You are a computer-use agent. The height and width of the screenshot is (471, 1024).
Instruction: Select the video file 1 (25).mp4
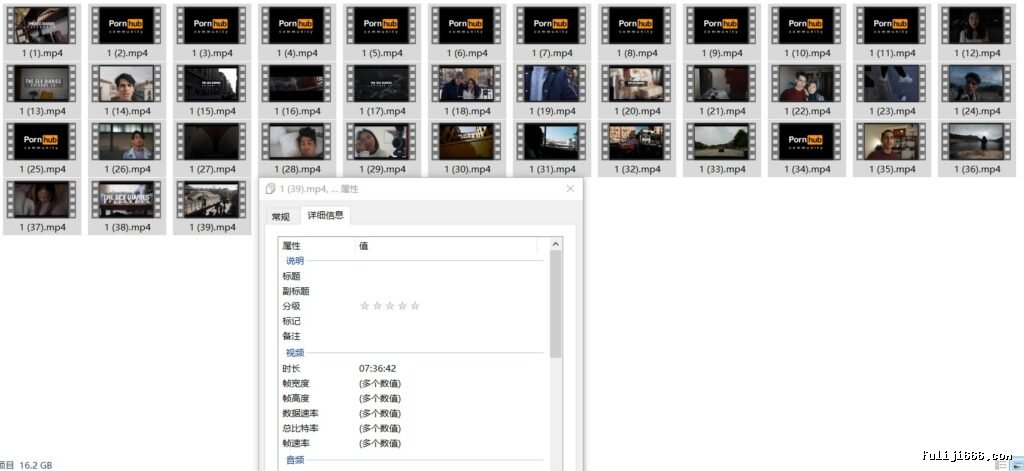[x=42, y=148]
